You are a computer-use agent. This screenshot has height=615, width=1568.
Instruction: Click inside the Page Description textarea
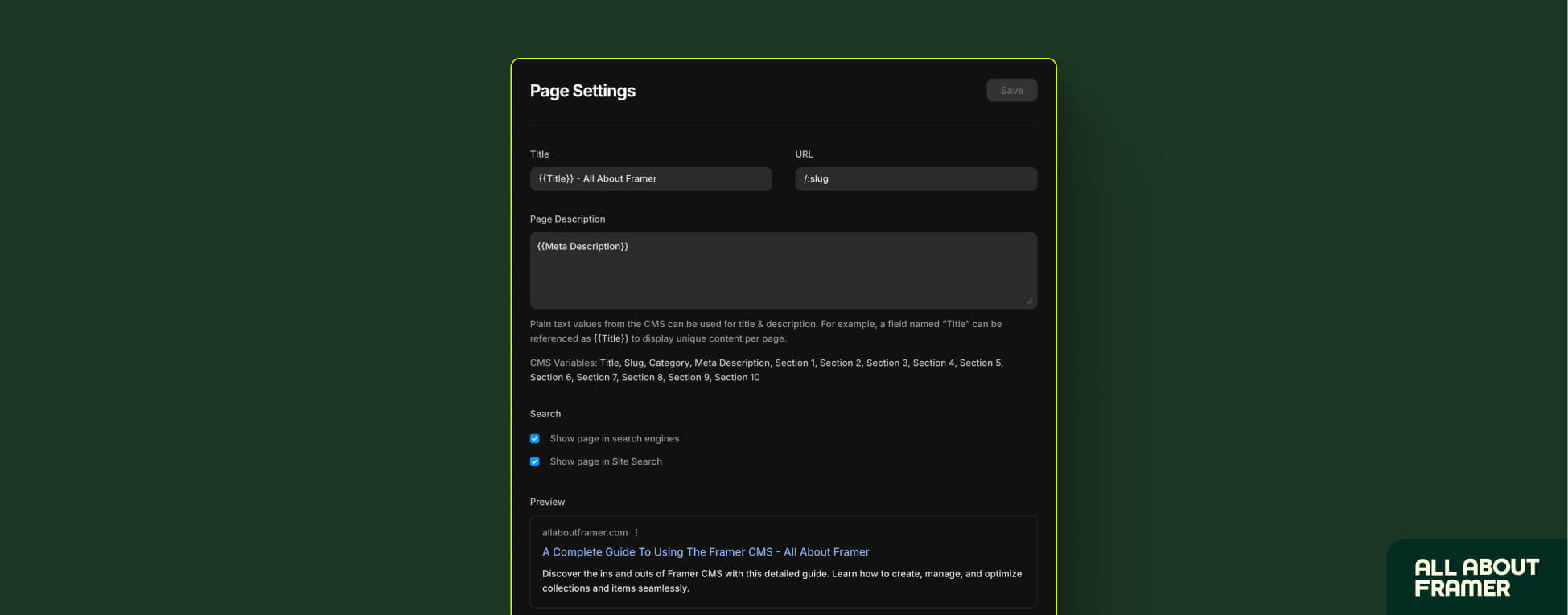[x=783, y=271]
